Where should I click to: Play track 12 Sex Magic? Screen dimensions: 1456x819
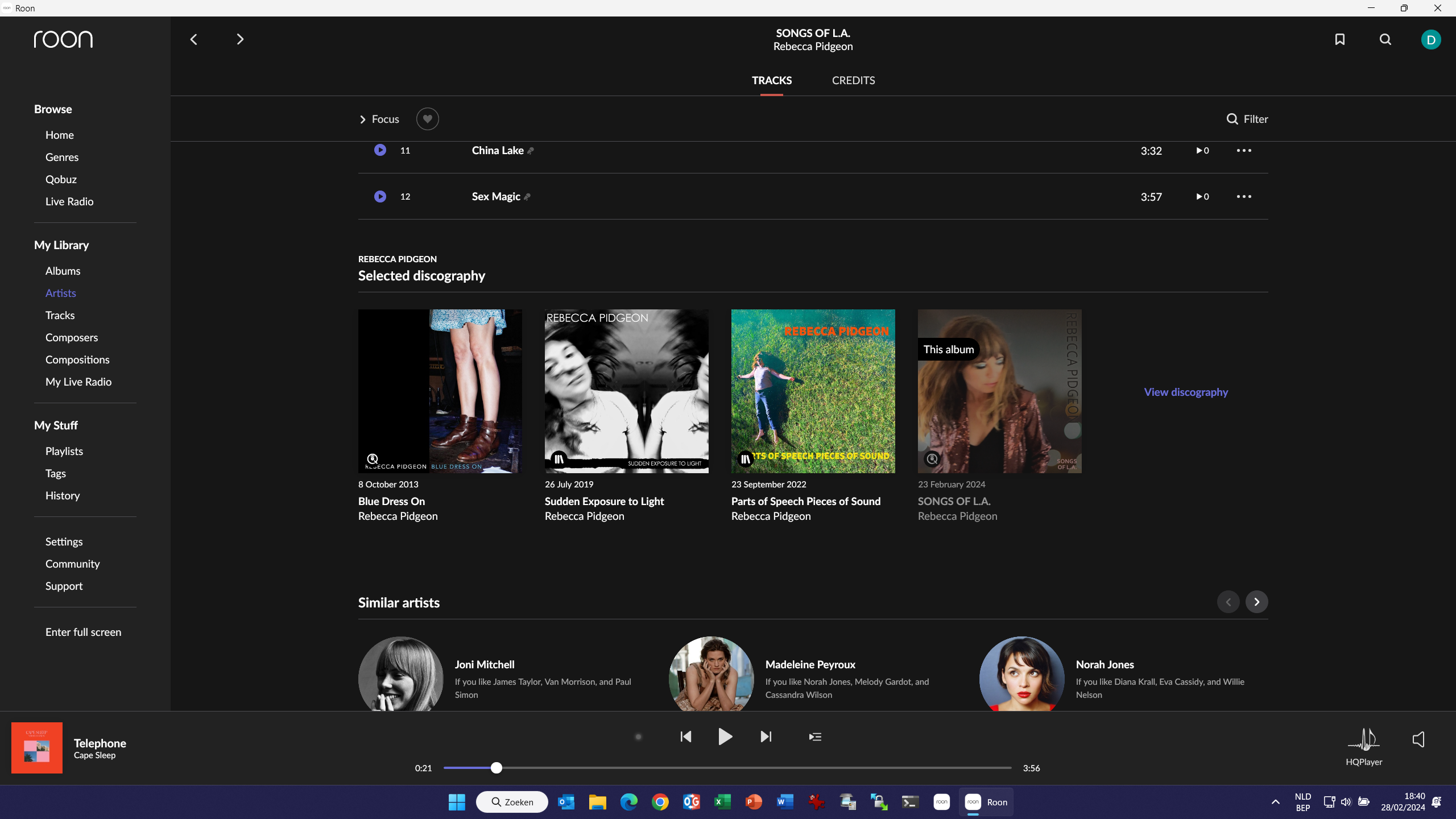pos(380,196)
